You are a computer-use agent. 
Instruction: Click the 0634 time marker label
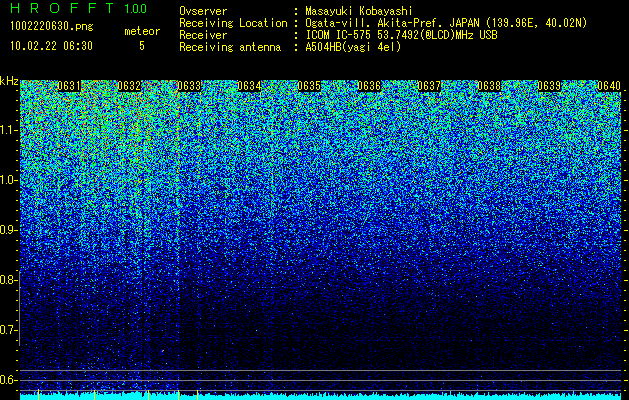click(249, 86)
